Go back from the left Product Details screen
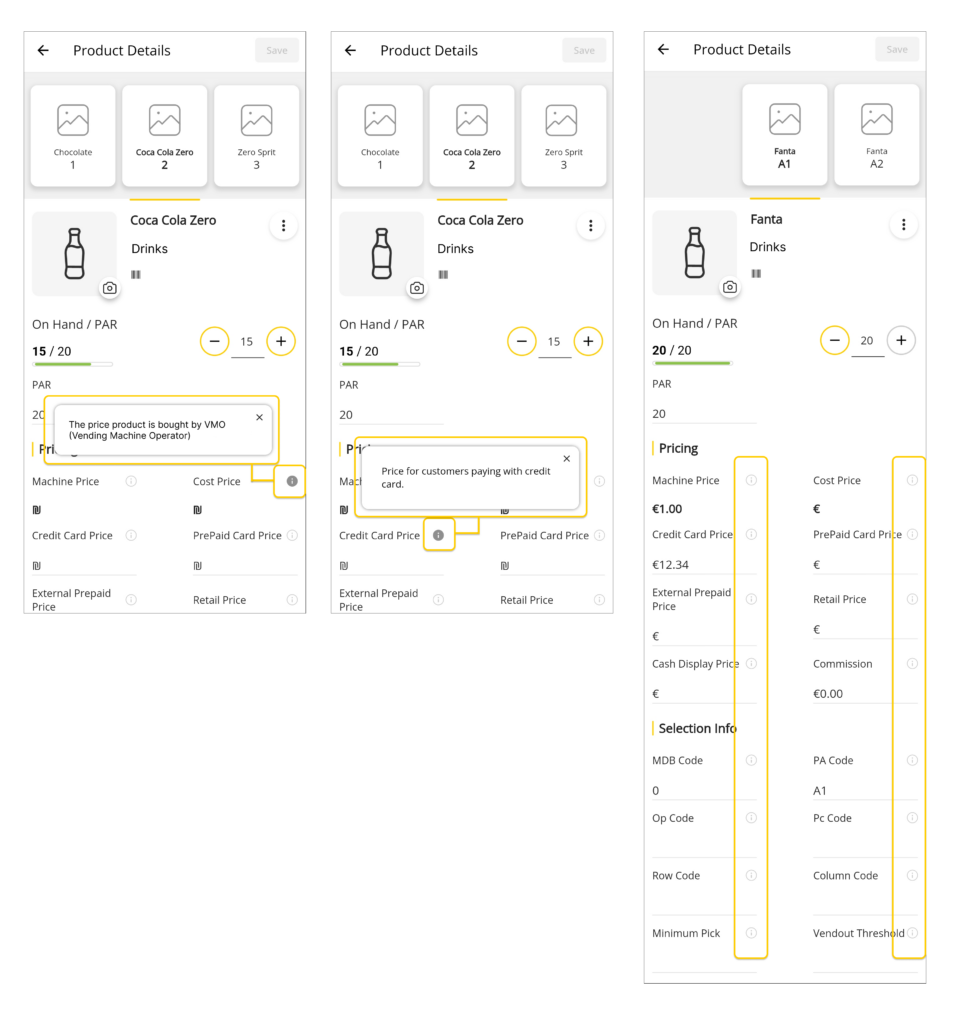 click(x=43, y=50)
